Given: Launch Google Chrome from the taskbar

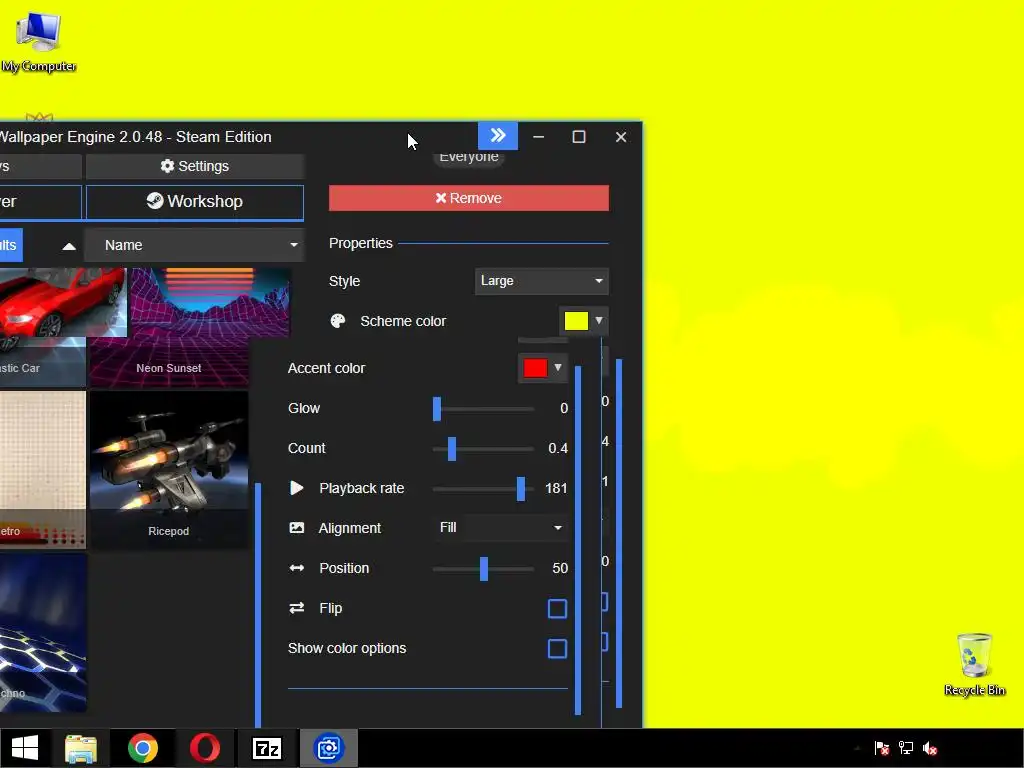Looking at the screenshot, I should click(142, 748).
